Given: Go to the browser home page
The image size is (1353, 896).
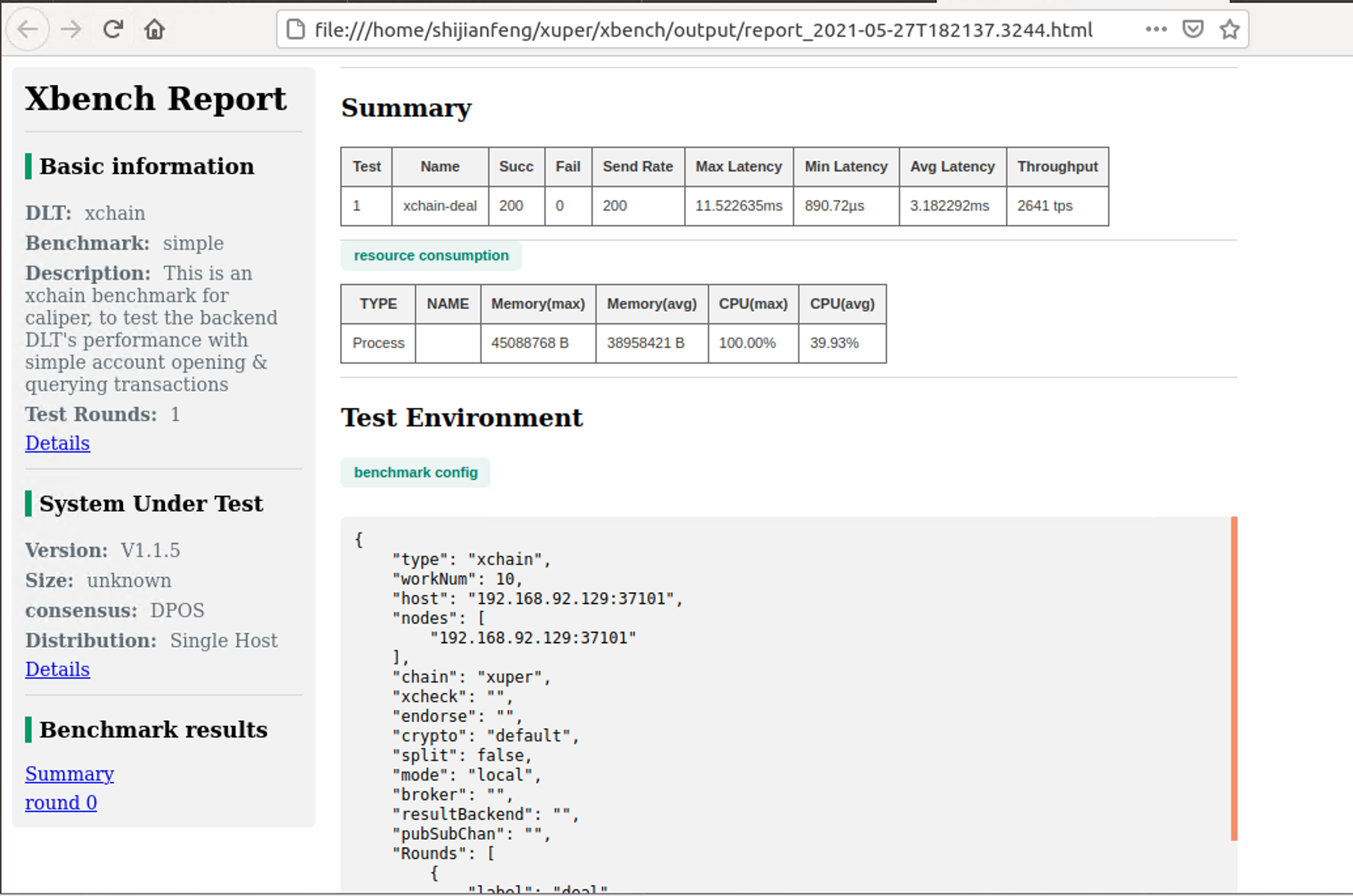Looking at the screenshot, I should tap(154, 29).
